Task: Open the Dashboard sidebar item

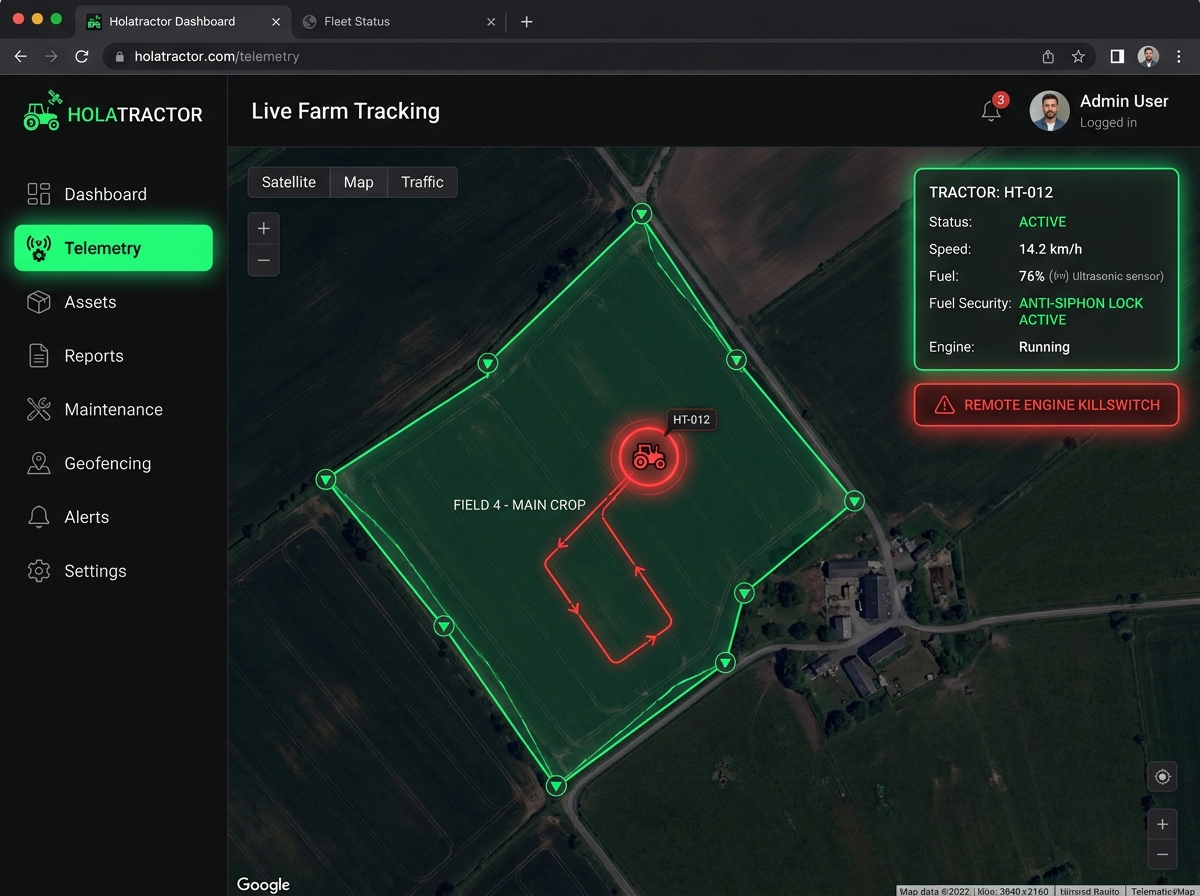Action: pyautogui.click(x=113, y=194)
